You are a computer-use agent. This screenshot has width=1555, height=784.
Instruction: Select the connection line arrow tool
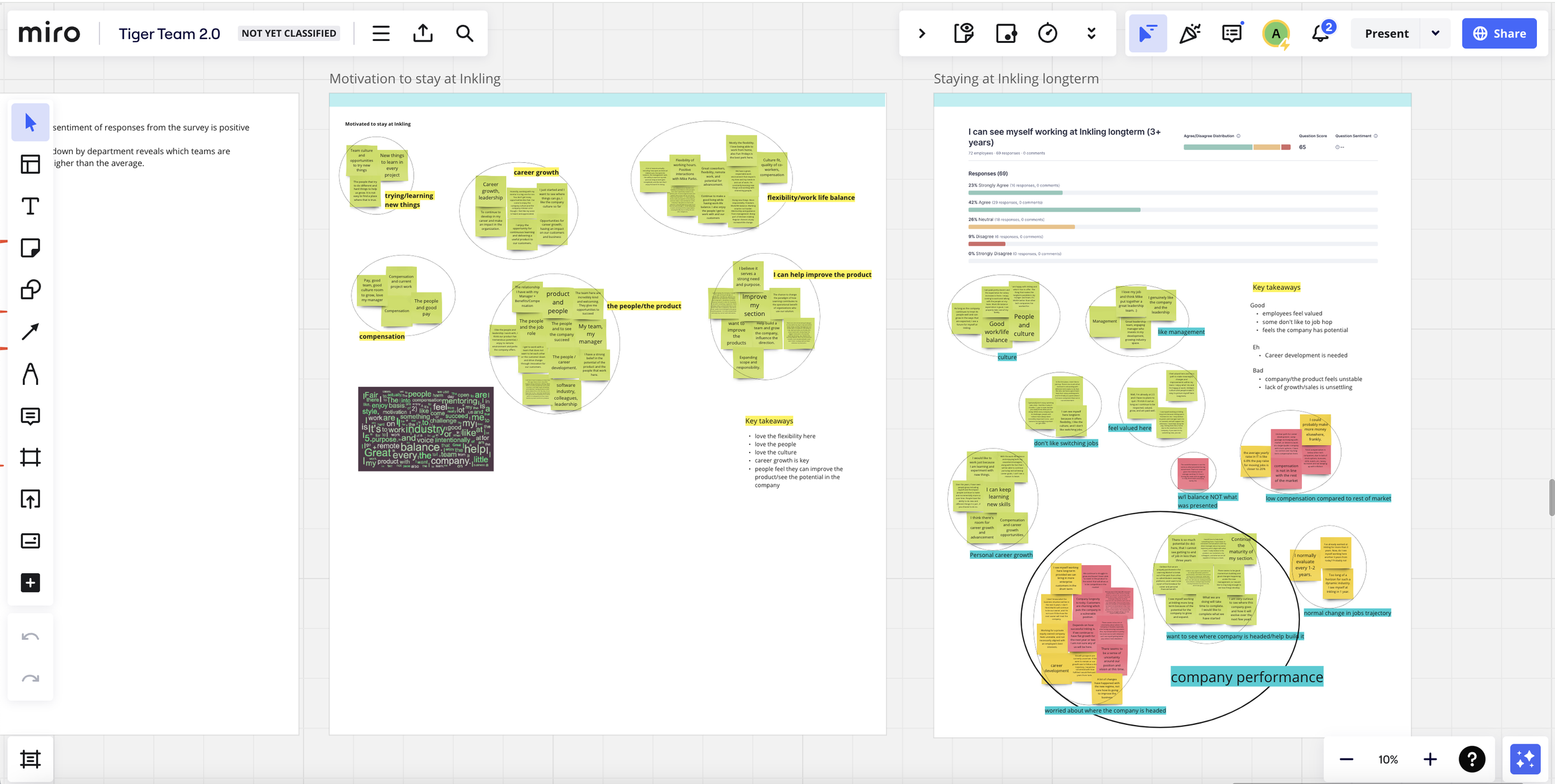click(30, 331)
